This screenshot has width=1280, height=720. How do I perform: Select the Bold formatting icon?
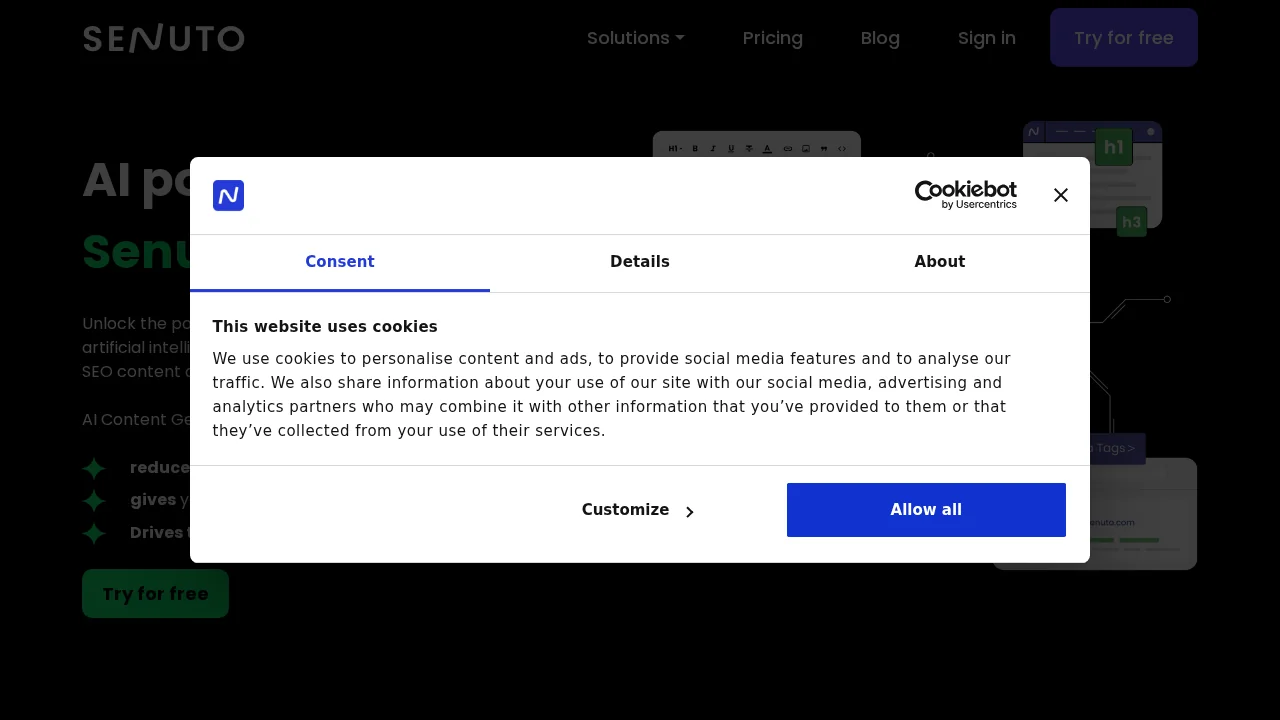[696, 148]
